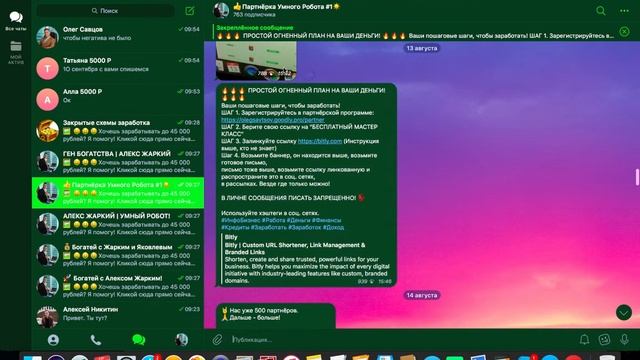Image resolution: width=640 pixels, height=360 pixels.
Task: Open the bitly.com link in message
Action: coord(320,141)
